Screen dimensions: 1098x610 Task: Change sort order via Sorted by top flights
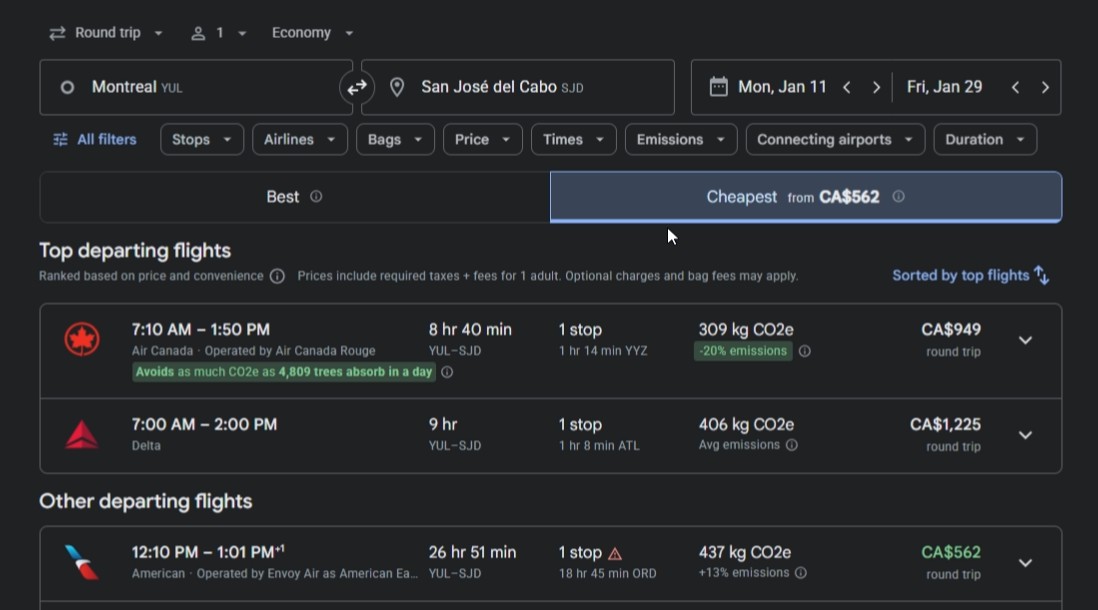coord(971,275)
